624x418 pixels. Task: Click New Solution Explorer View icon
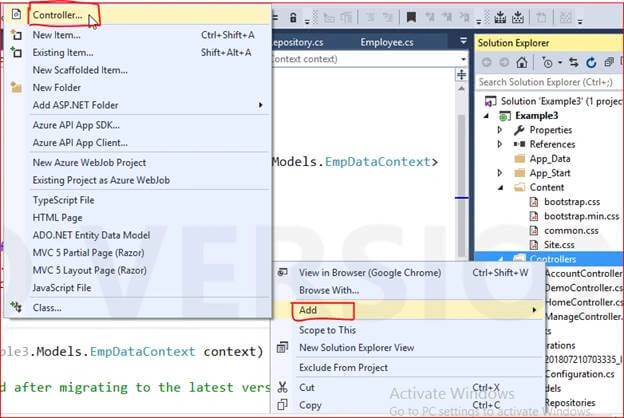(283, 348)
